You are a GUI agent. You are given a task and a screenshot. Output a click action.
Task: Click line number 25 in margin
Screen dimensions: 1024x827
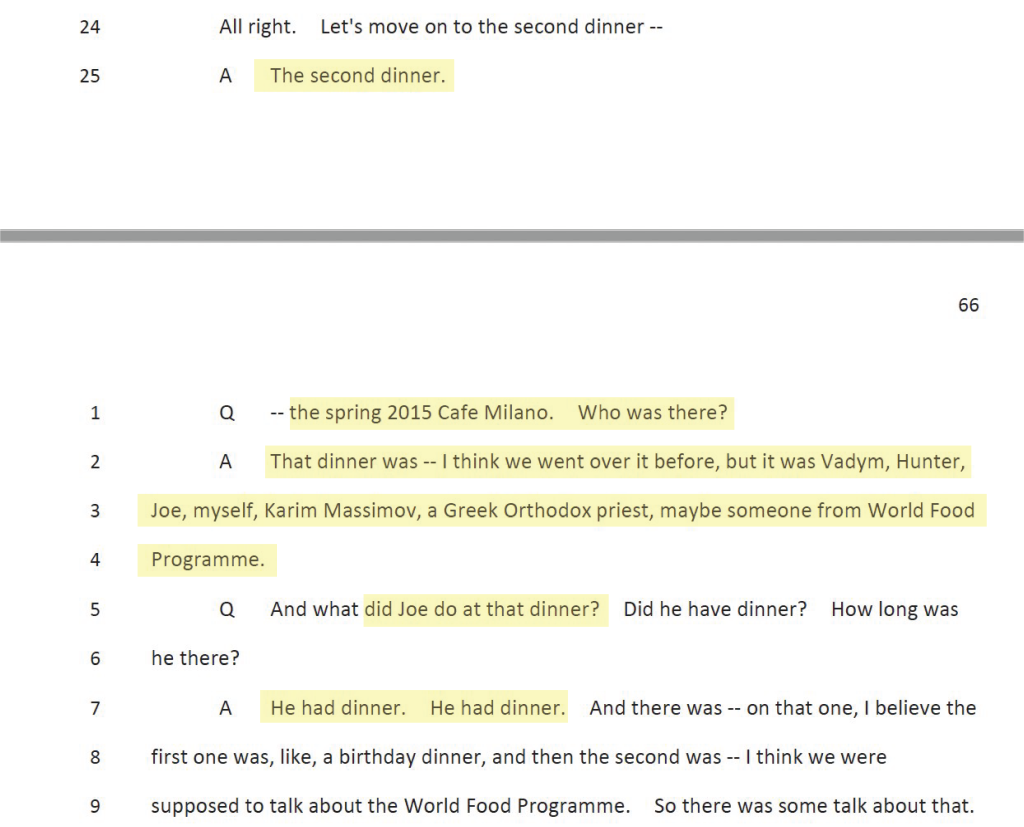[x=90, y=76]
